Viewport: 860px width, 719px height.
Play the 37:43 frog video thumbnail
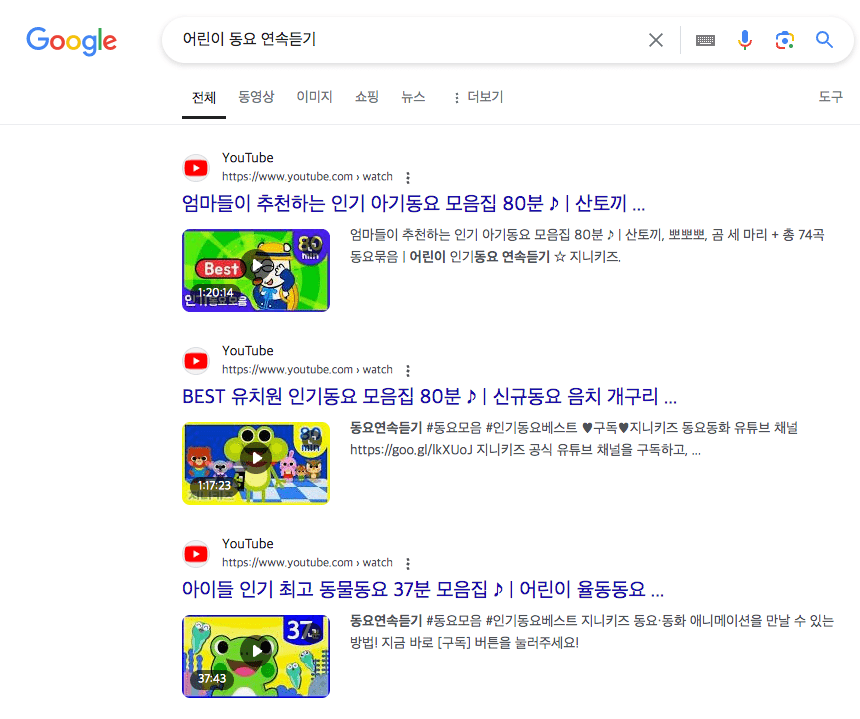pos(256,656)
